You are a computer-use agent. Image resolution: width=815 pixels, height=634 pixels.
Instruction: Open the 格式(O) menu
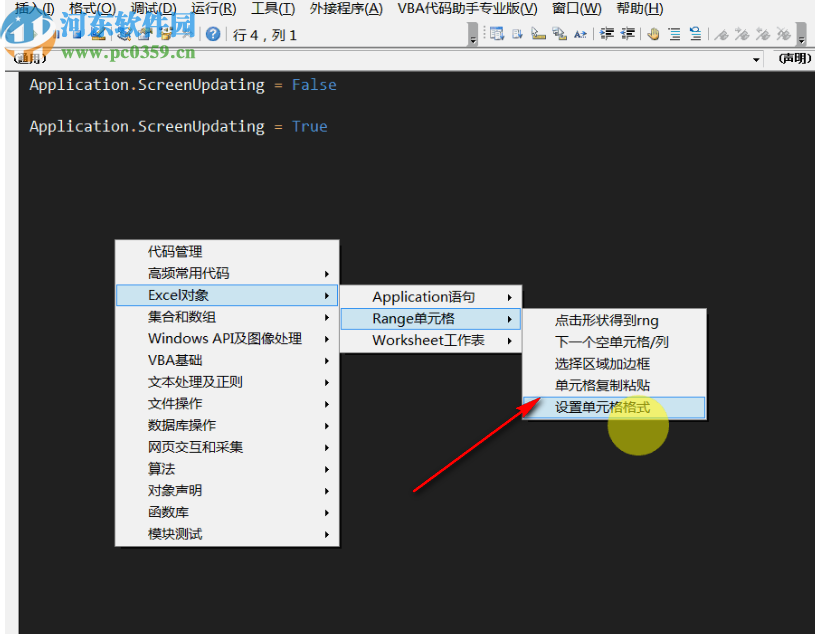click(92, 8)
